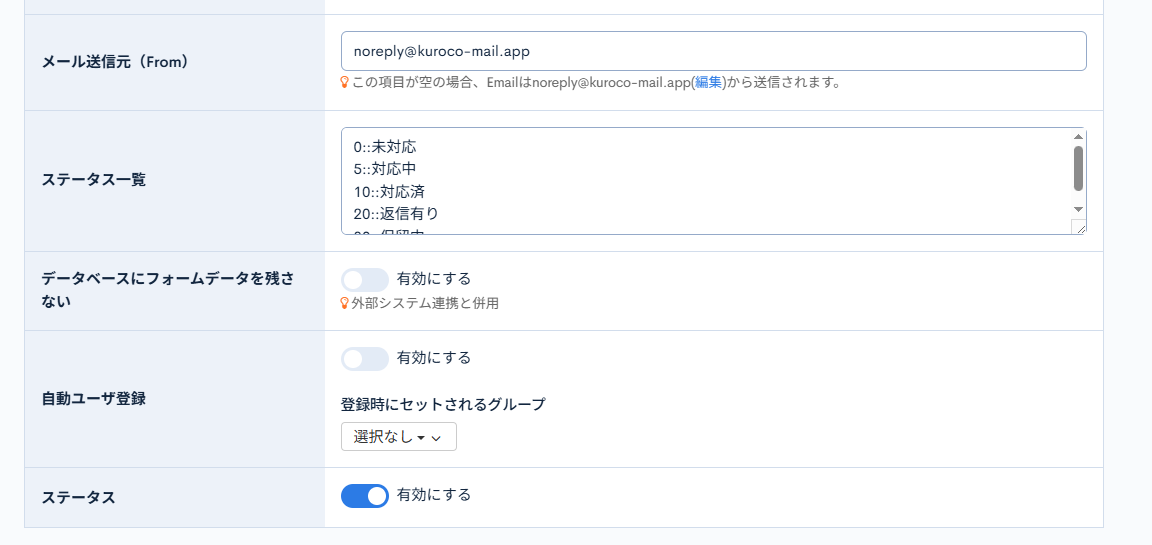
Task: Click the lightbulb hint icon under the From field
Action: click(345, 82)
